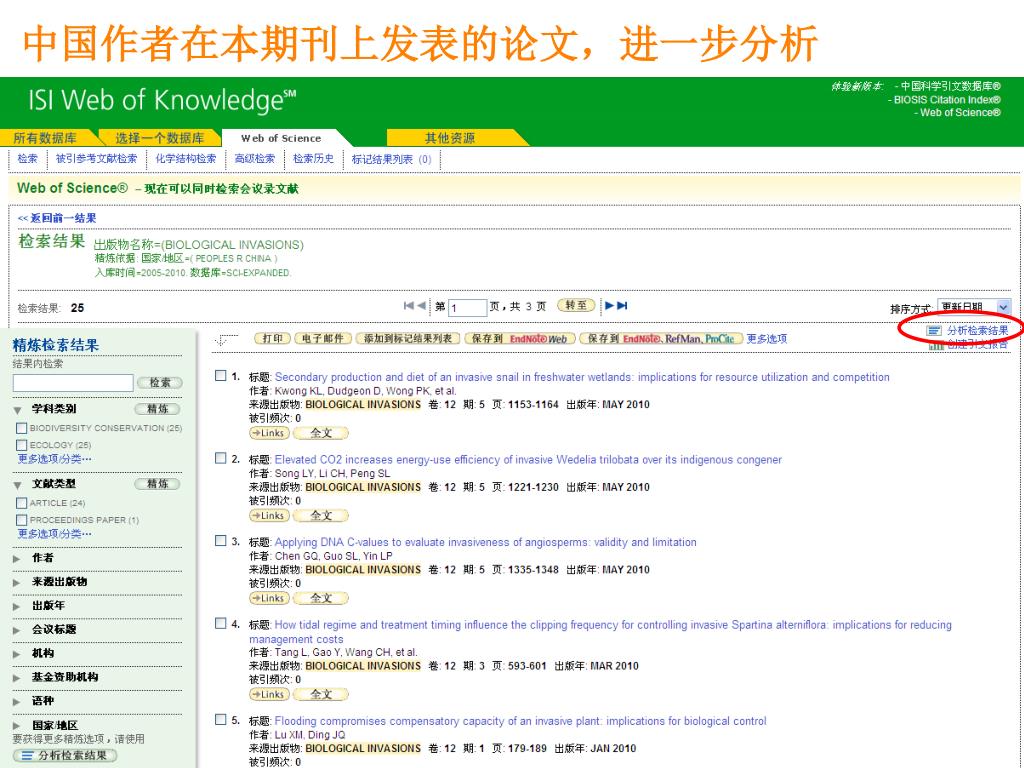Viewport: 1024px width, 768px height.
Task: Open 标记结果列表 (0)
Action: [x=391, y=159]
